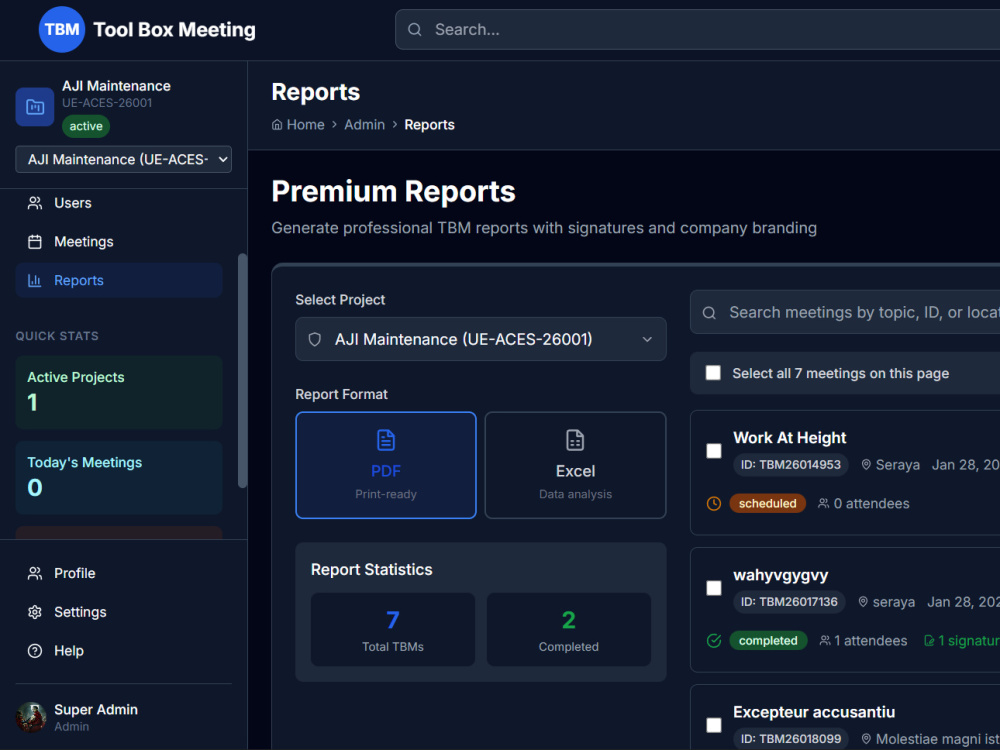Tick Select all 7 meetings checkbox
Image resolution: width=1000 pixels, height=750 pixels.
(713, 373)
